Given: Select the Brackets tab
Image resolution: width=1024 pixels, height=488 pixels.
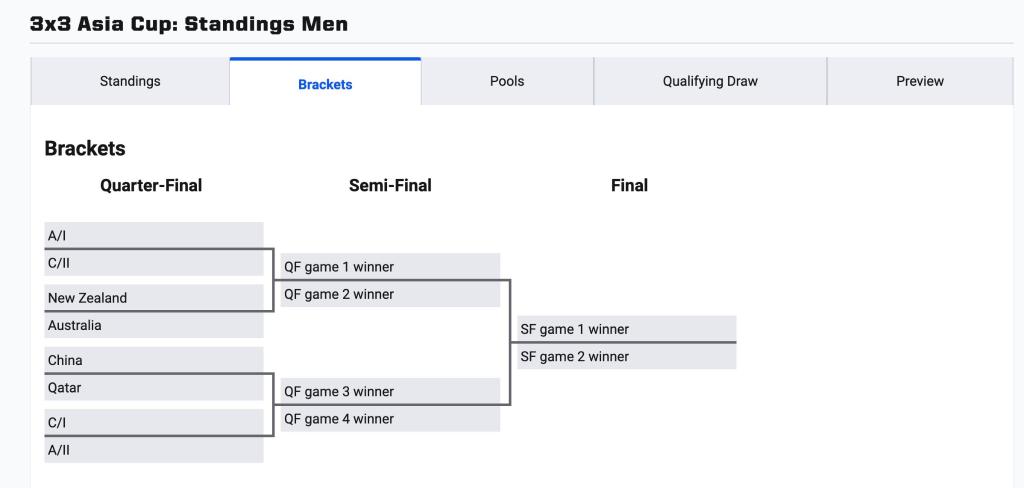Looking at the screenshot, I should pos(325,84).
